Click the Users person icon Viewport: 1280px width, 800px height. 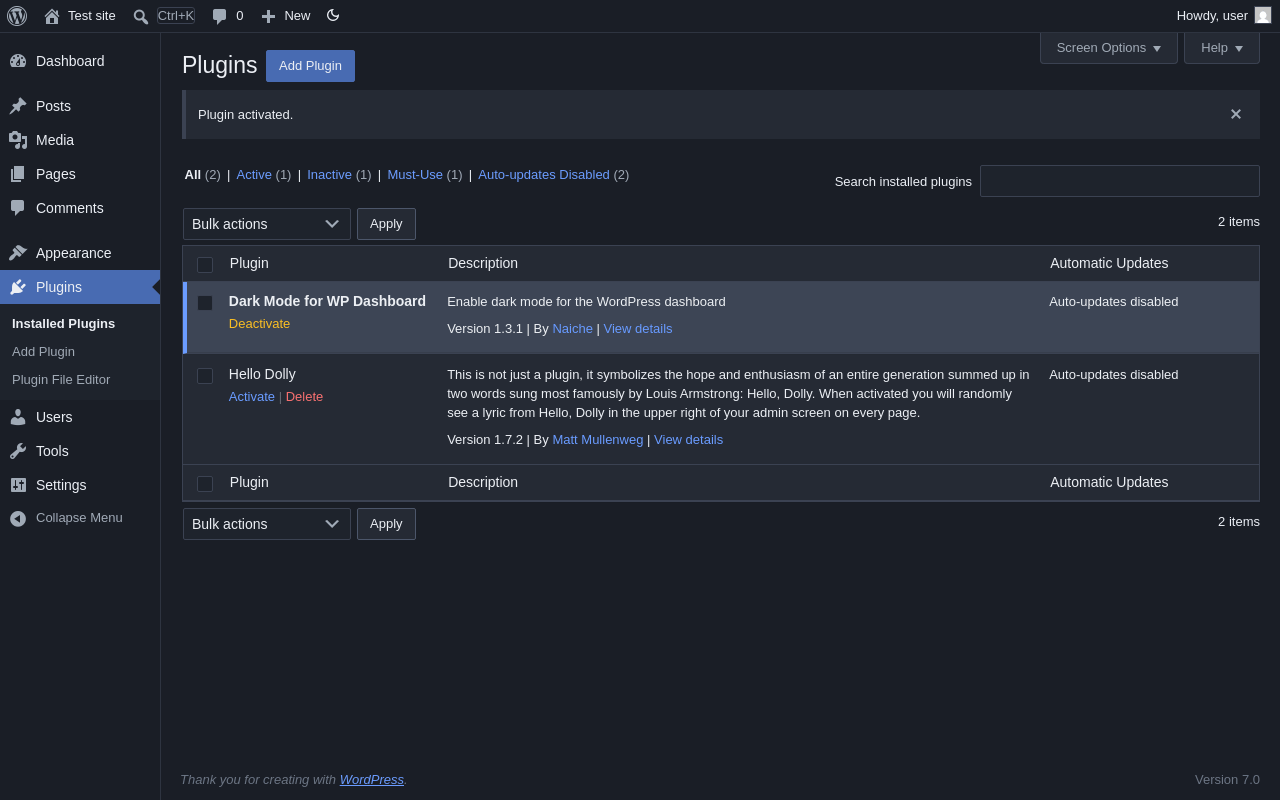(x=18, y=417)
